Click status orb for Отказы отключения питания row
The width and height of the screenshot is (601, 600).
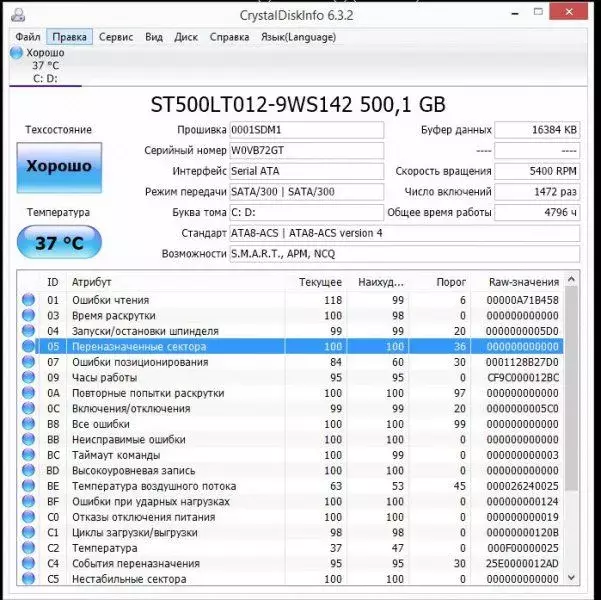click(28, 517)
